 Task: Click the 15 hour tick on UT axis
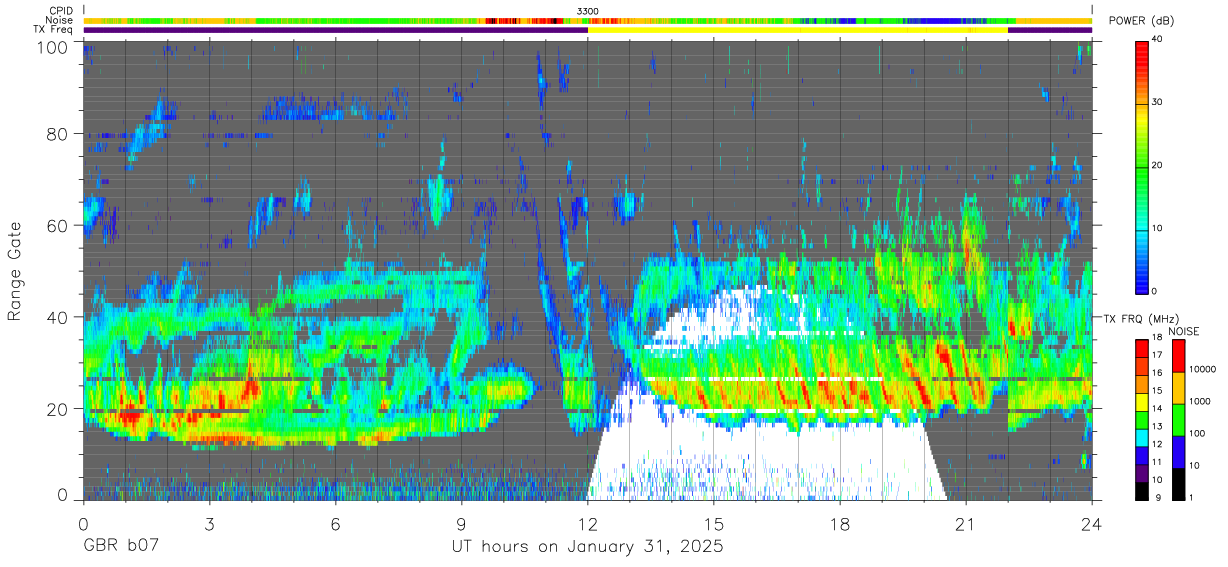coord(714,524)
